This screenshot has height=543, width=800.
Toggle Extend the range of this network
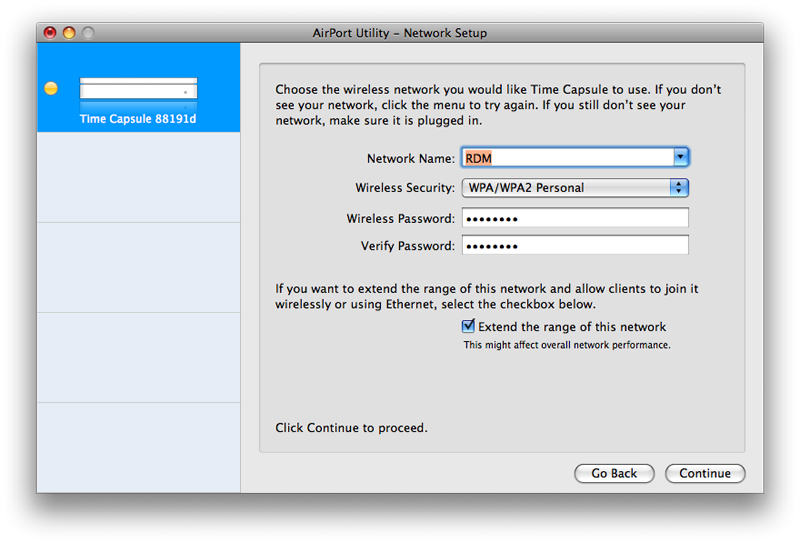coord(468,326)
